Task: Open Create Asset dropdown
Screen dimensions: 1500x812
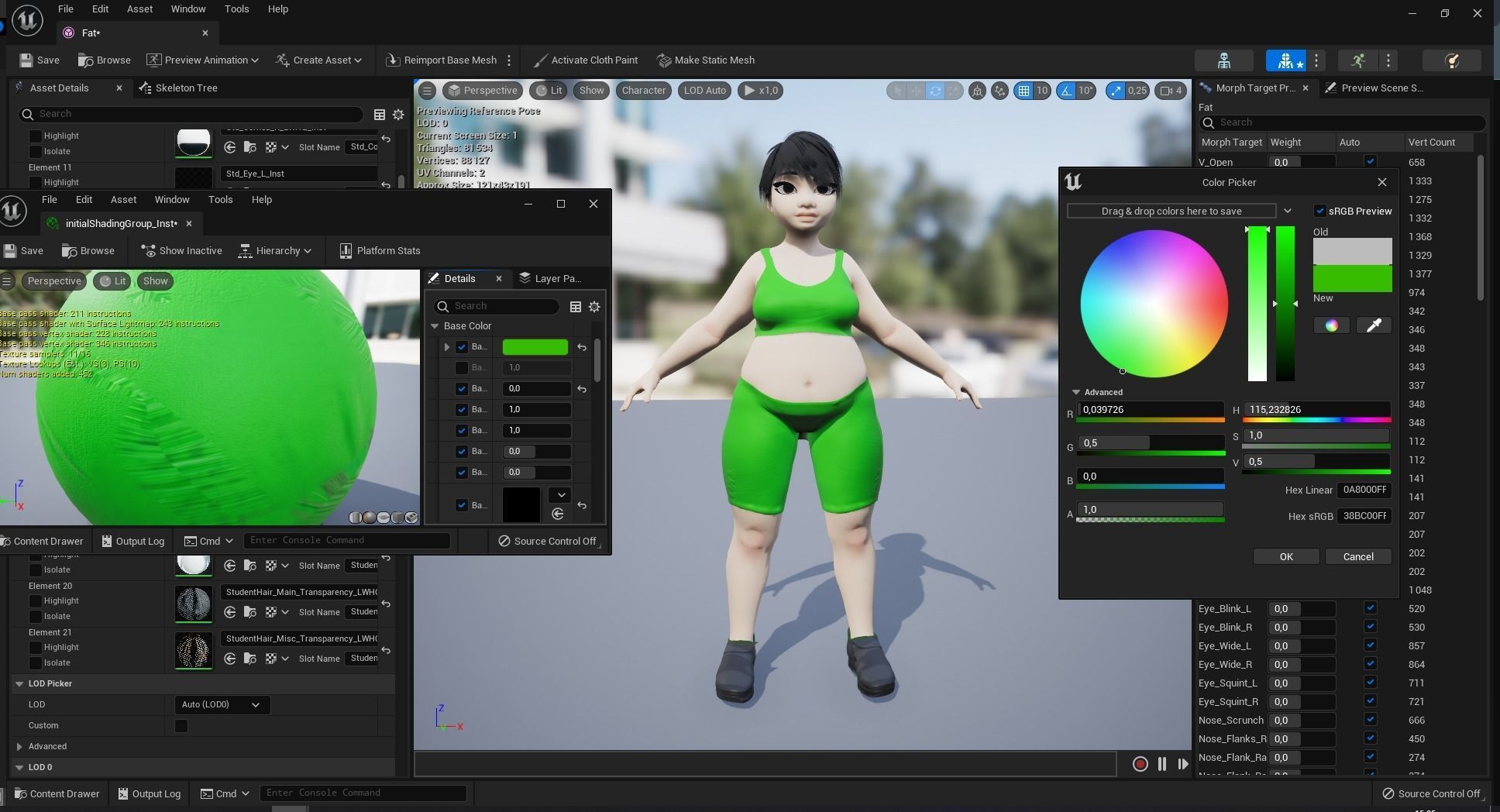Action: tap(318, 60)
